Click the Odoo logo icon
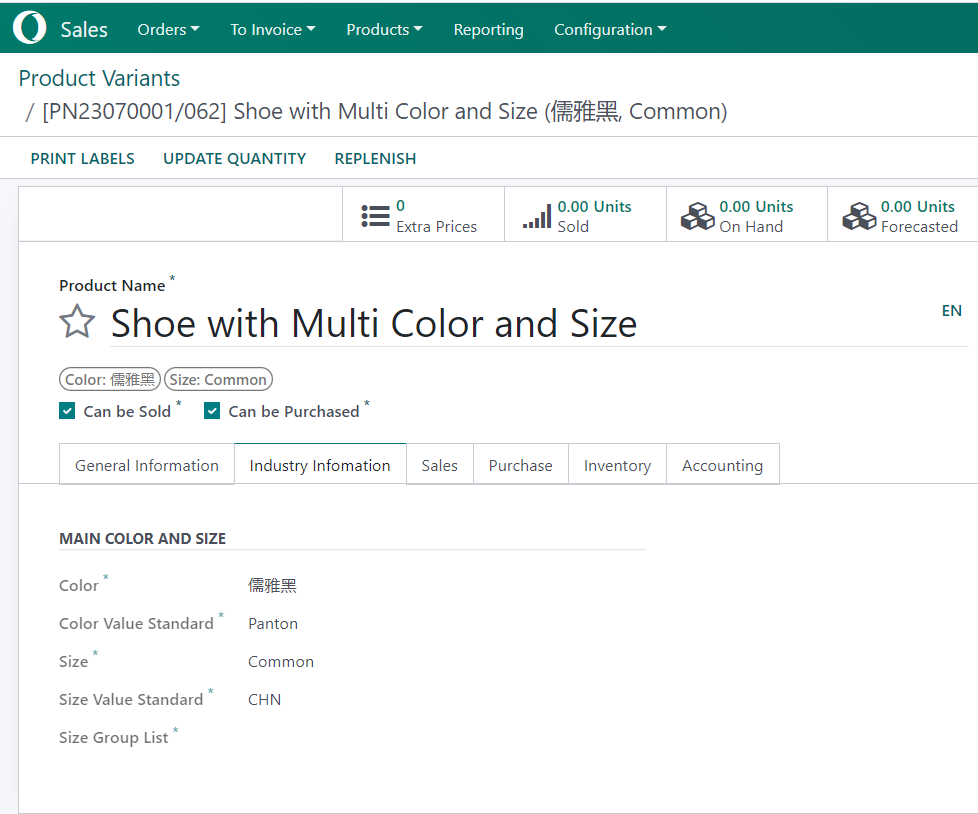 pyautogui.click(x=29, y=29)
